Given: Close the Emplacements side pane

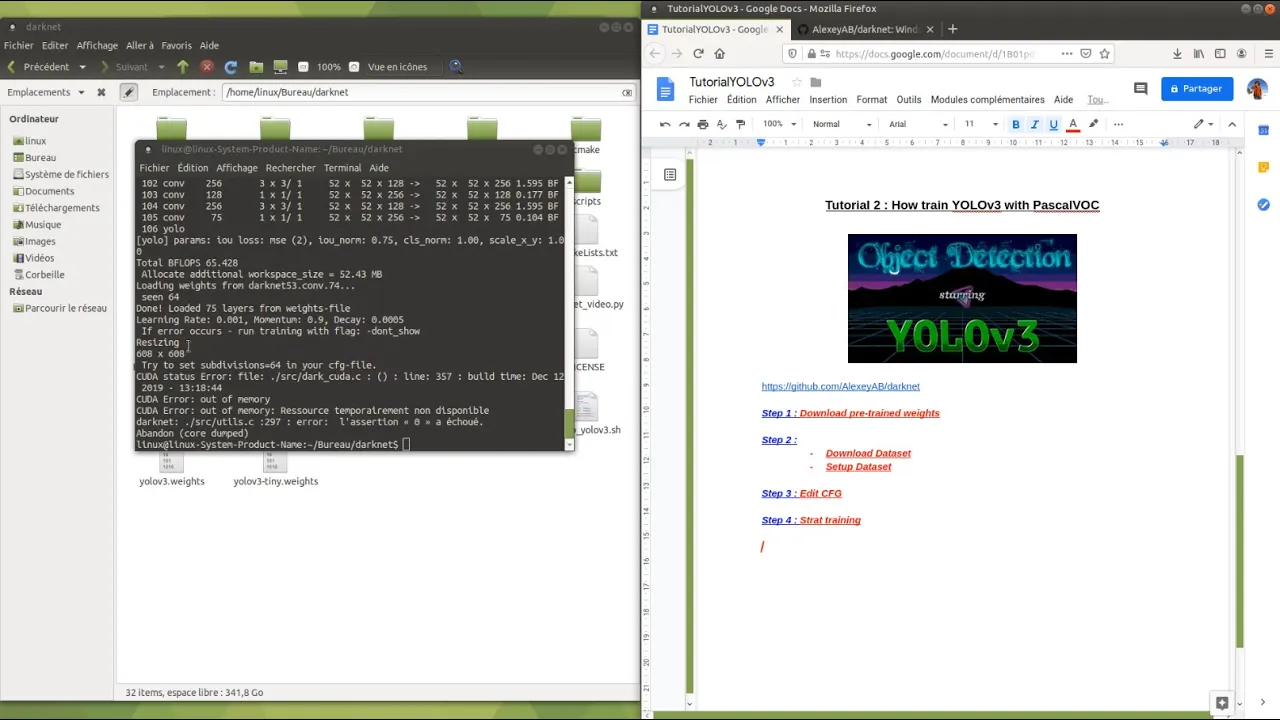Looking at the screenshot, I should [x=101, y=92].
